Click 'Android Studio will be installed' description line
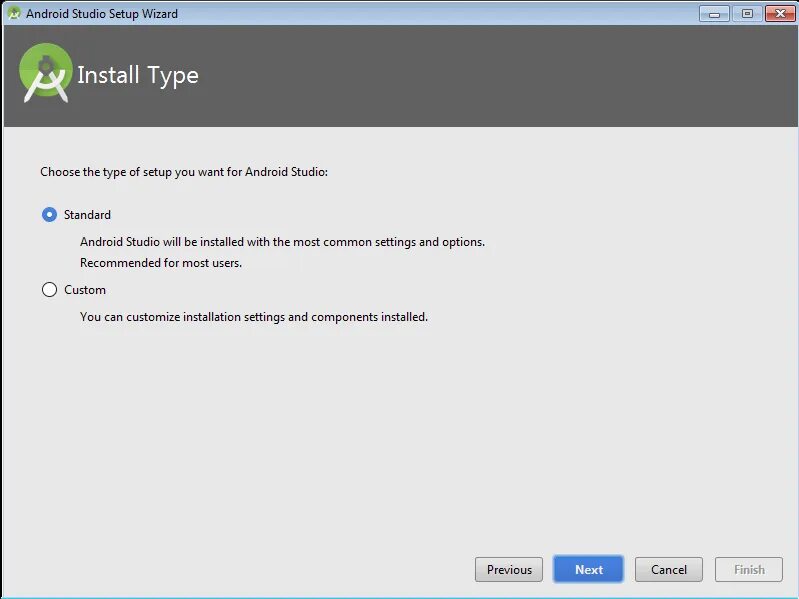Viewport: 799px width, 599px height. [x=282, y=242]
